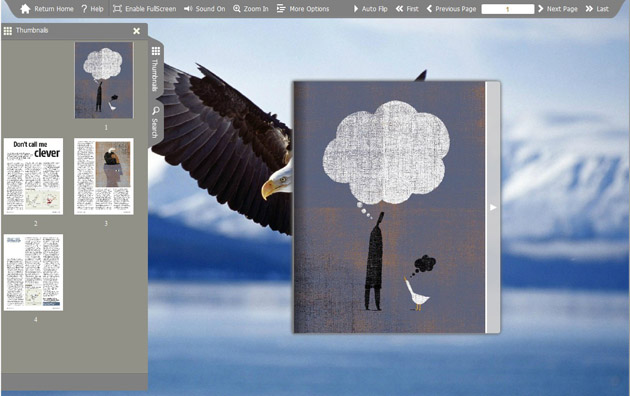Select the Thumbnails side tab

tap(155, 69)
